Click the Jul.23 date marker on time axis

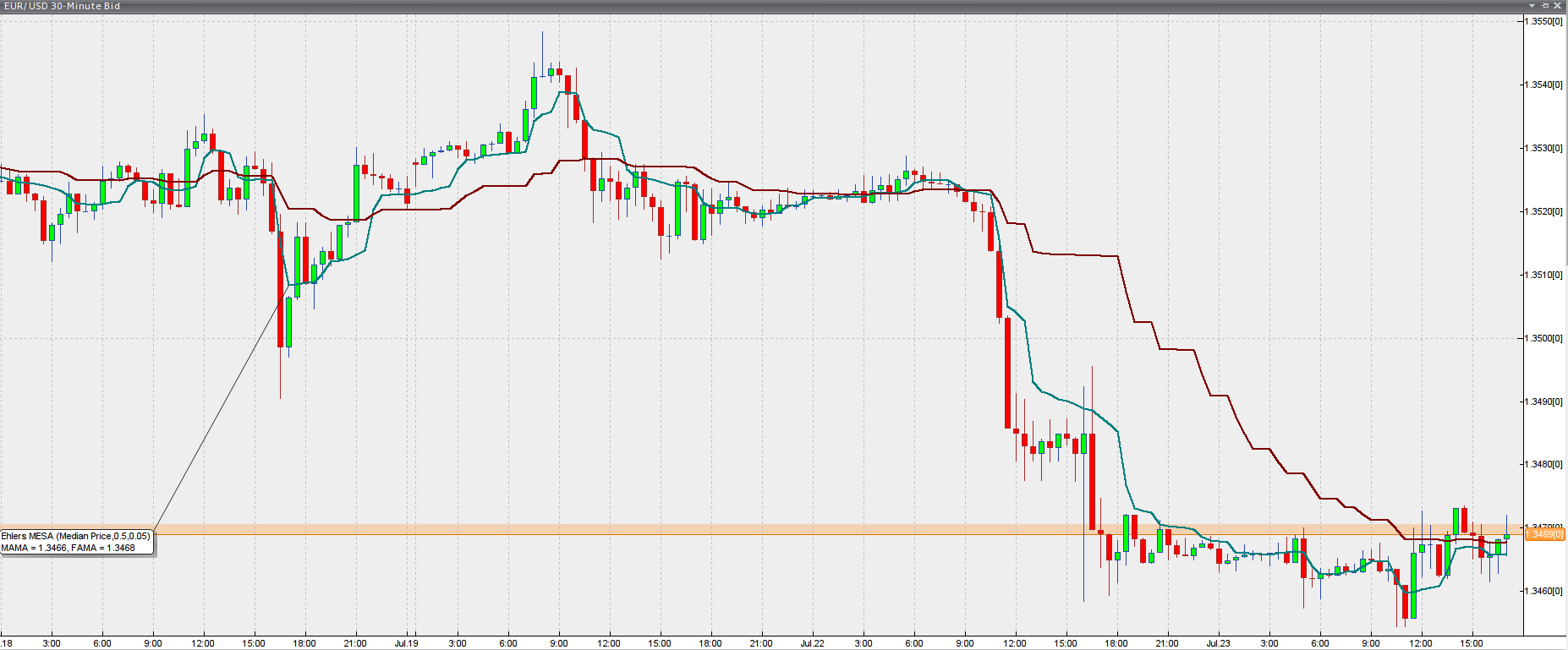click(x=1218, y=643)
